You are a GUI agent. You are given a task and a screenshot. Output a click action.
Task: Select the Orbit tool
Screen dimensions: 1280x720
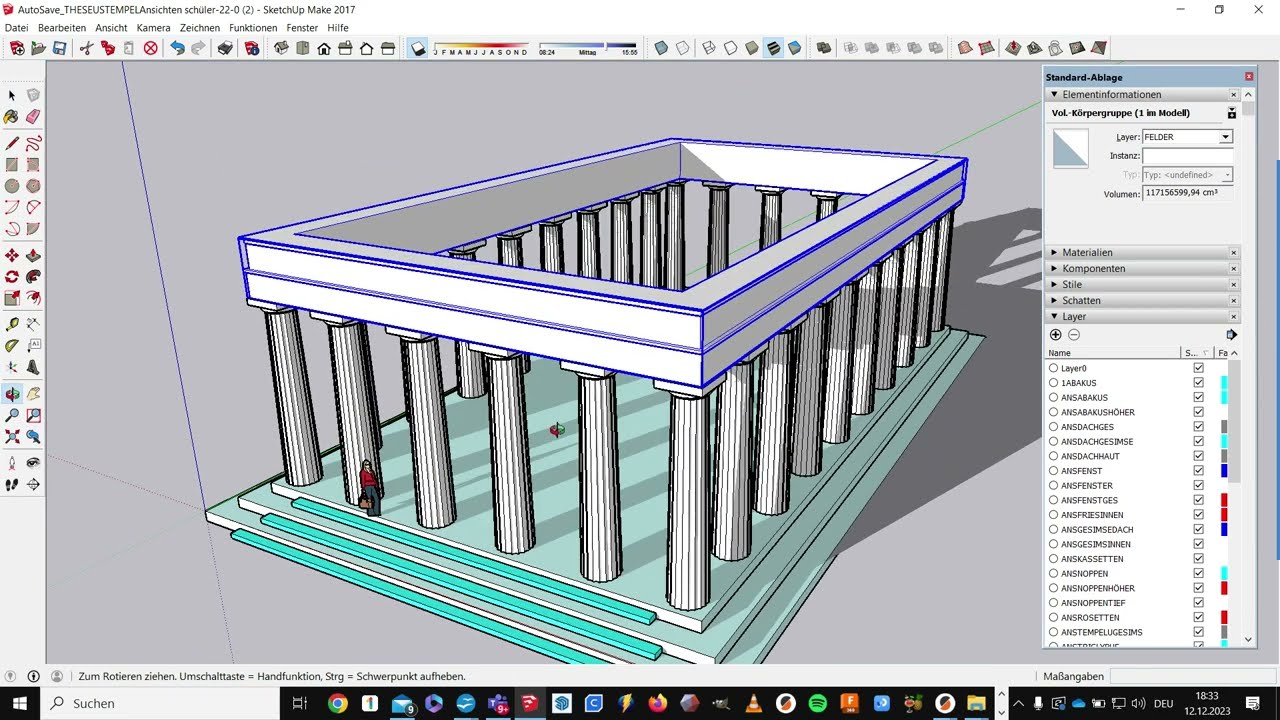[x=12, y=394]
